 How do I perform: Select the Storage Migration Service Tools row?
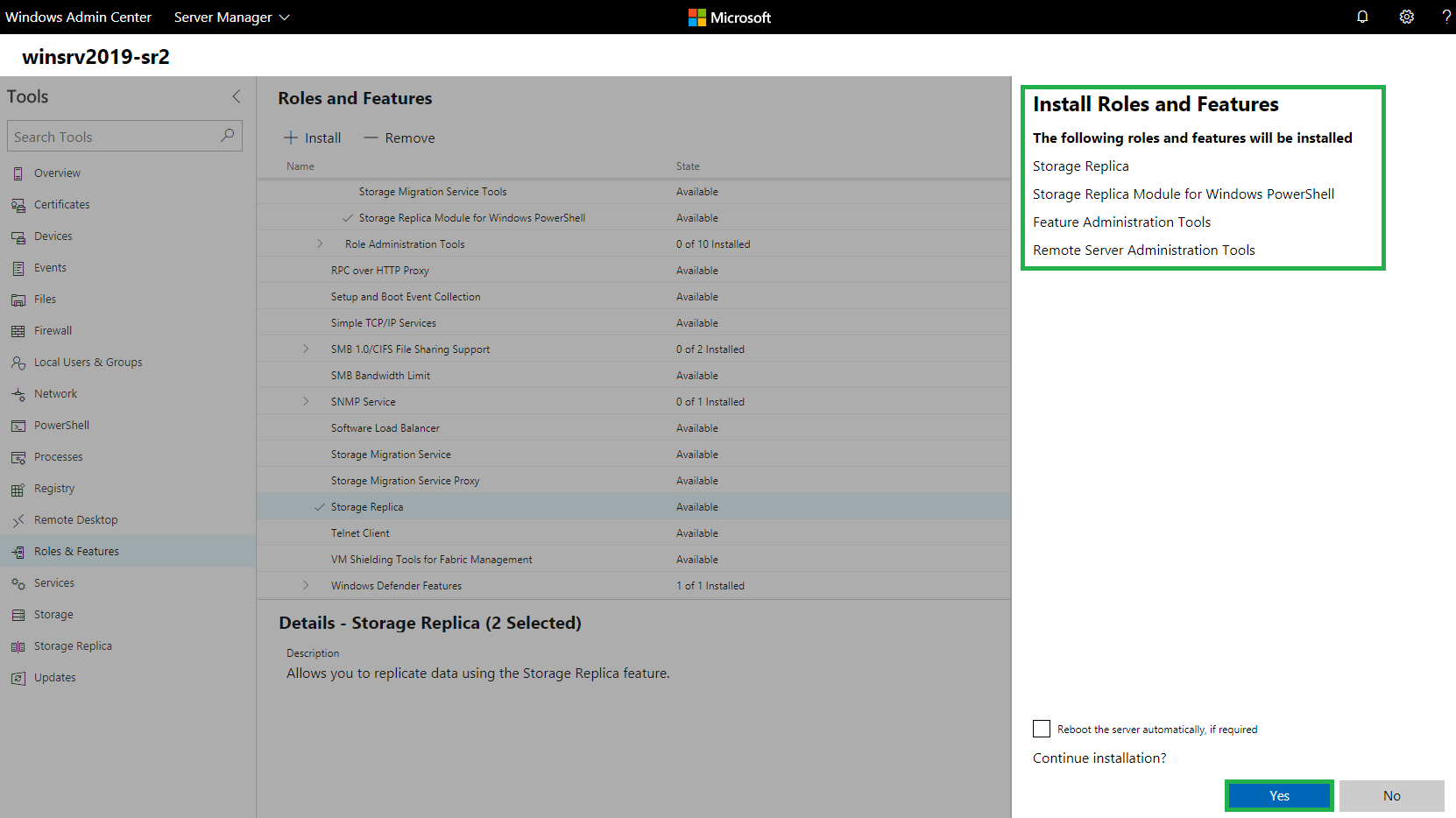tap(633, 192)
